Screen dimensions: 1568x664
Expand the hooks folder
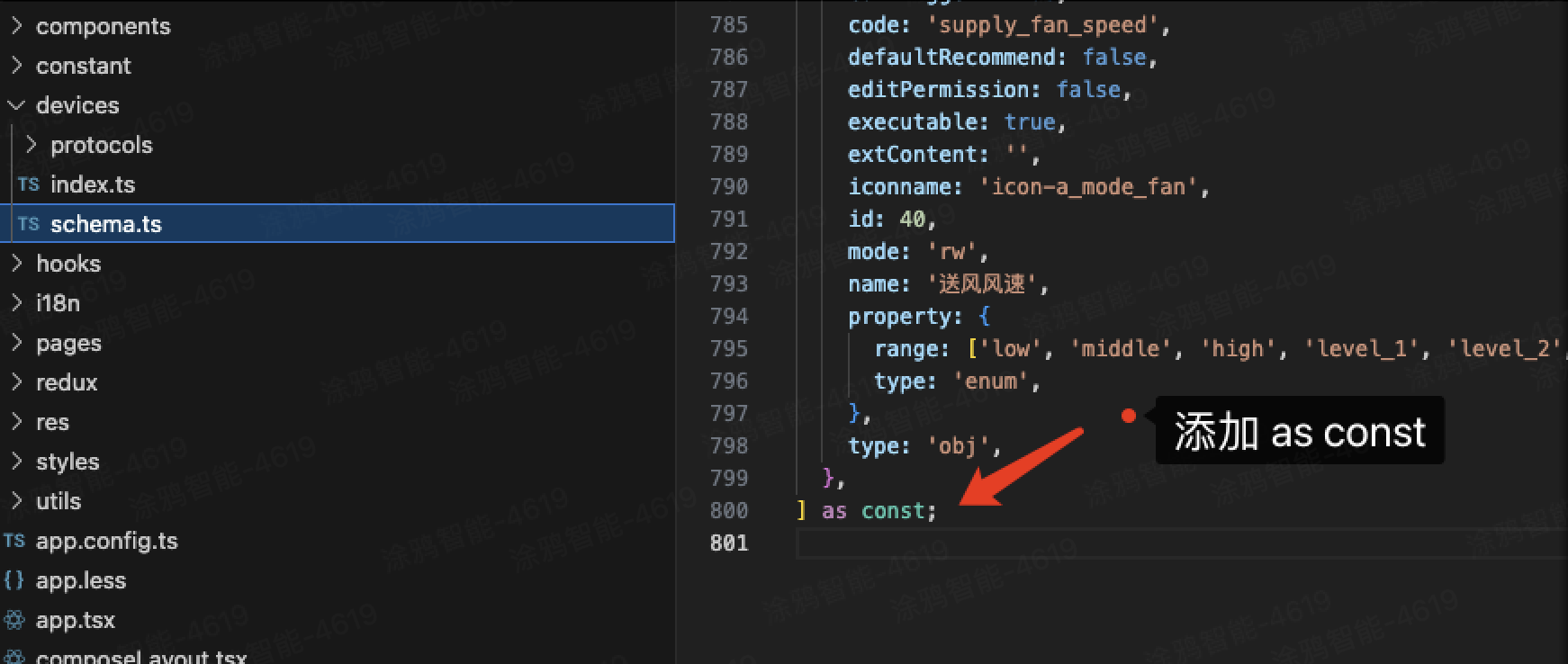(x=16, y=264)
